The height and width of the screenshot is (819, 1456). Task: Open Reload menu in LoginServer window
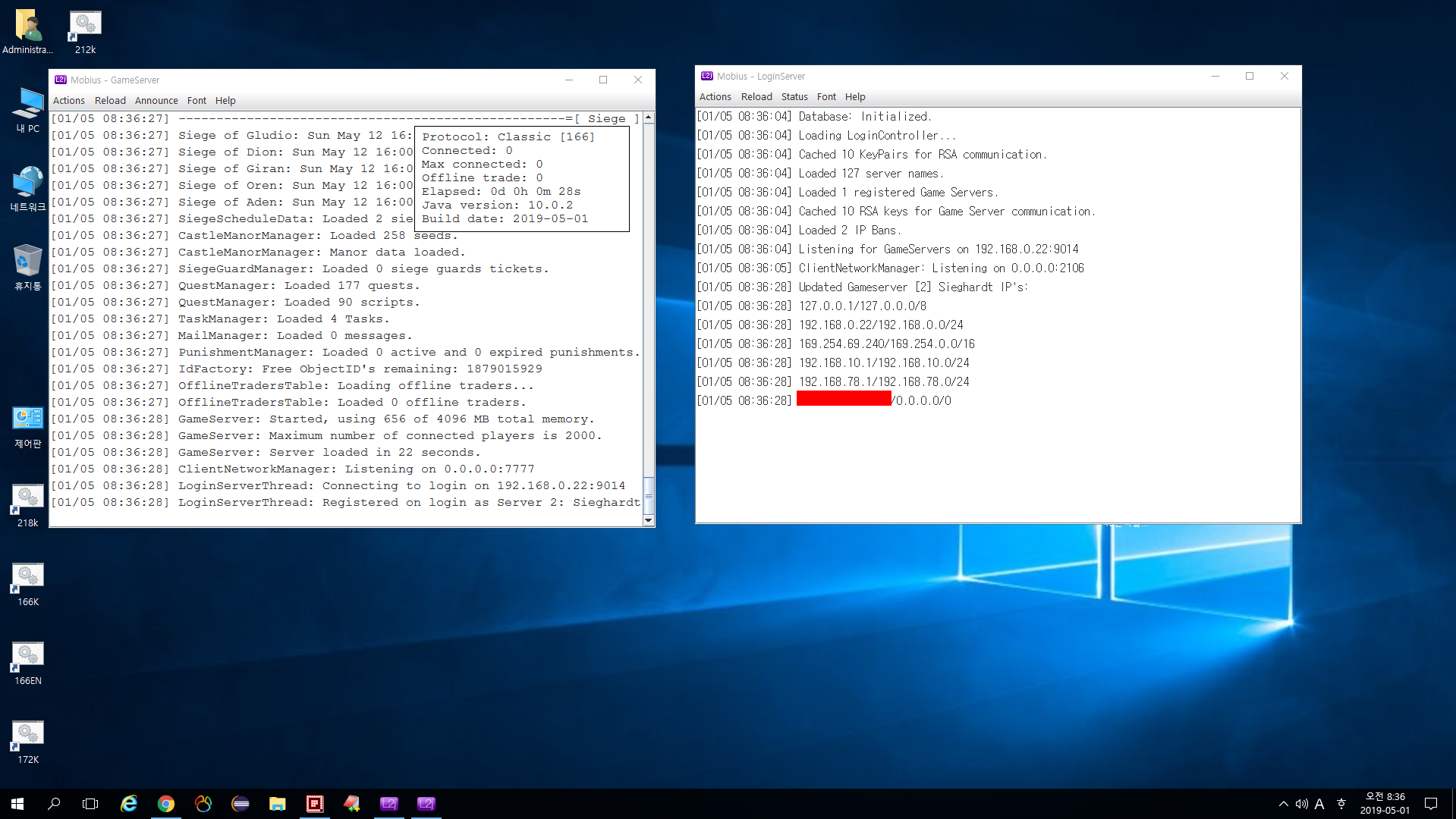(756, 96)
